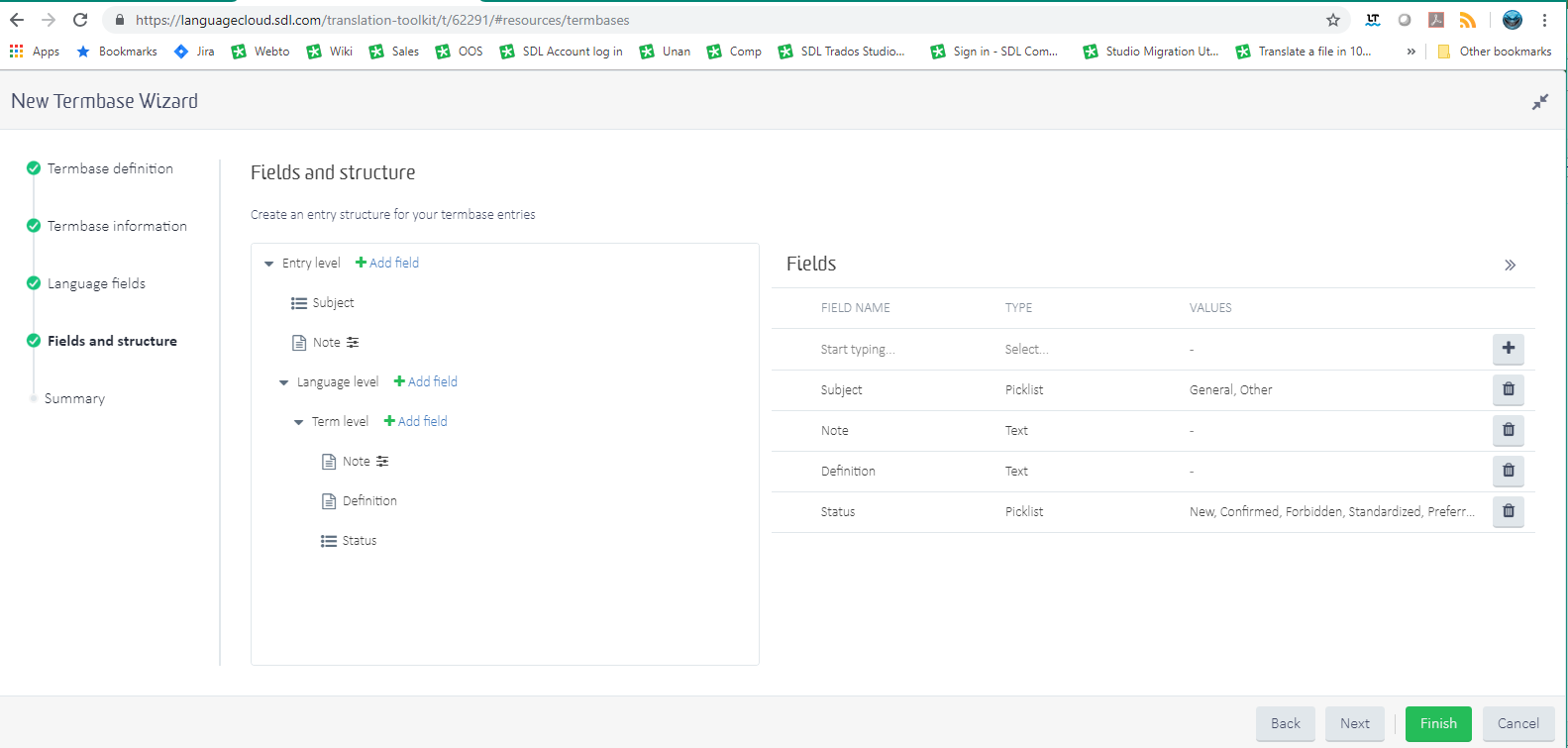The height and width of the screenshot is (748, 1568).
Task: Go to Language fields step
Action: 96,283
